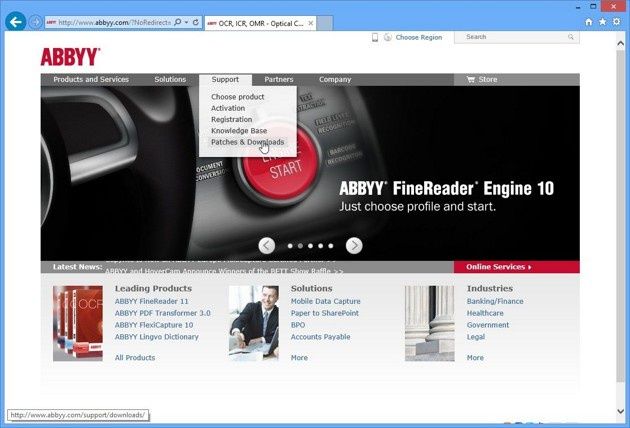Open the Choose Region link
The width and height of the screenshot is (630, 428).
pos(419,37)
